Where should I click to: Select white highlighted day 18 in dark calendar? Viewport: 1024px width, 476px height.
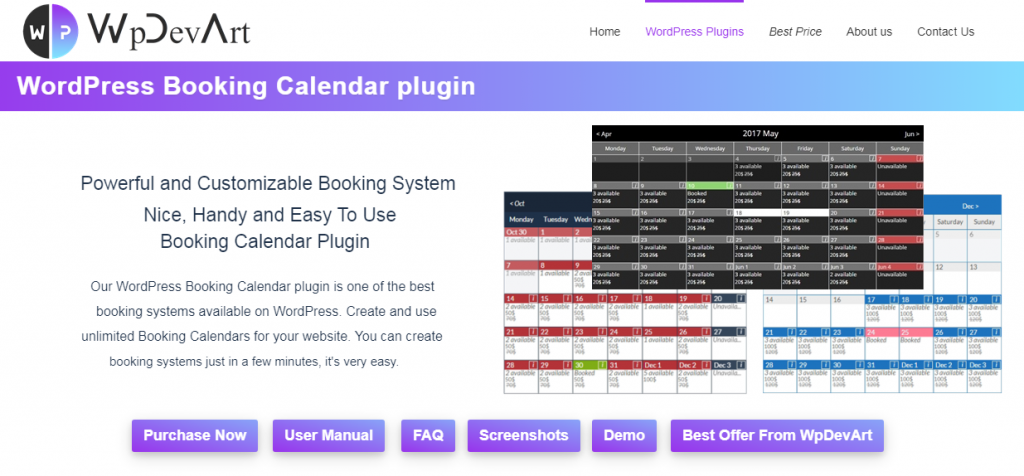tap(758, 220)
